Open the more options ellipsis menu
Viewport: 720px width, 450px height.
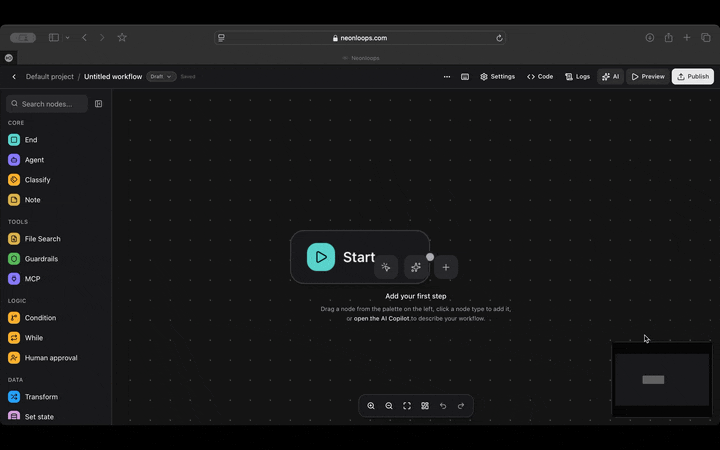click(x=447, y=77)
